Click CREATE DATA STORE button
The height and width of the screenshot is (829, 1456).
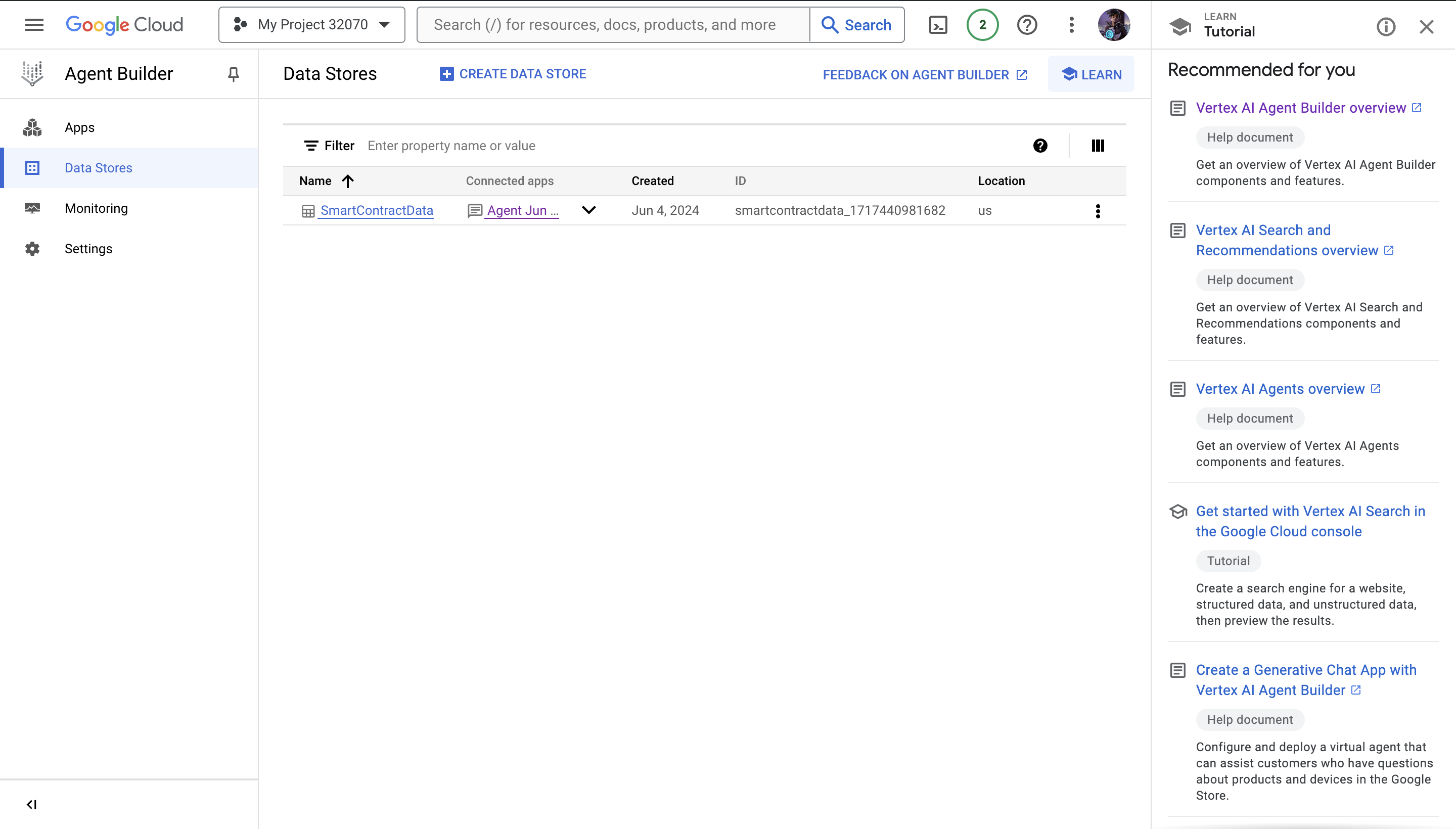(513, 74)
